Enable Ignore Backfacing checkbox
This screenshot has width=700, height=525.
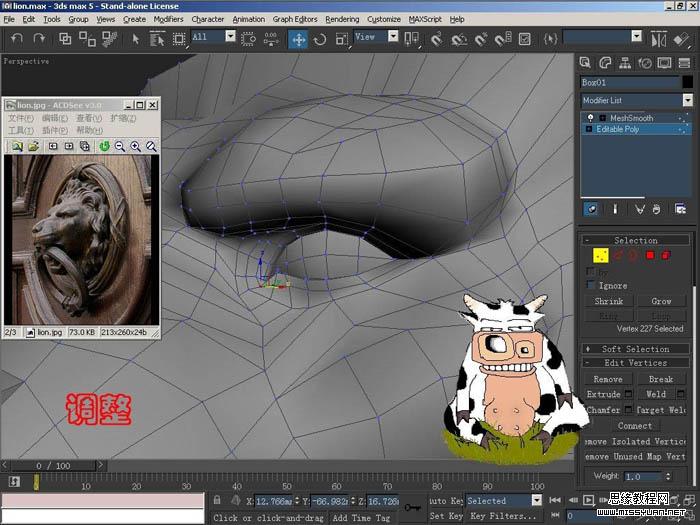[x=591, y=285]
